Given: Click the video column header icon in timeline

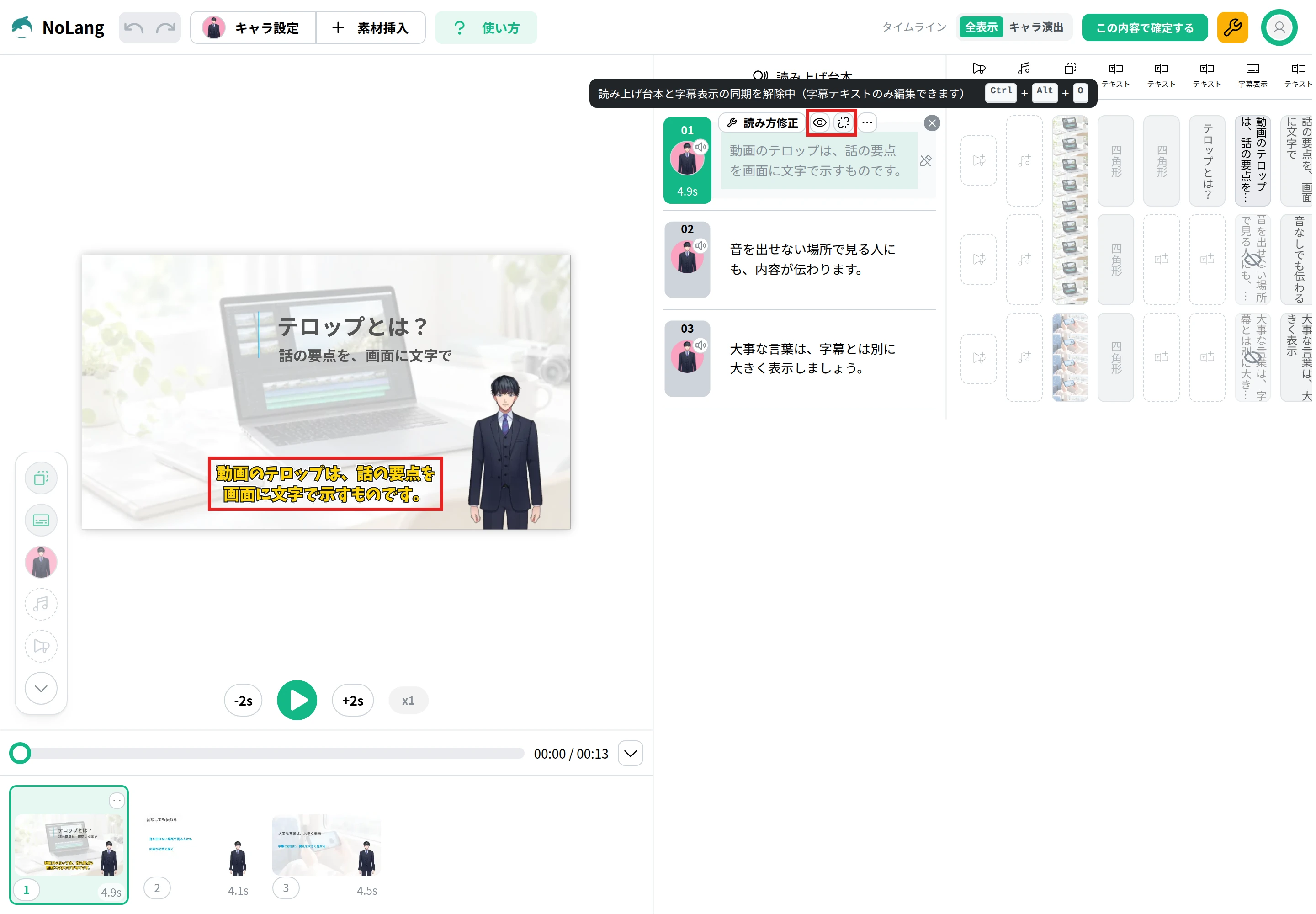Looking at the screenshot, I should pyautogui.click(x=979, y=69).
